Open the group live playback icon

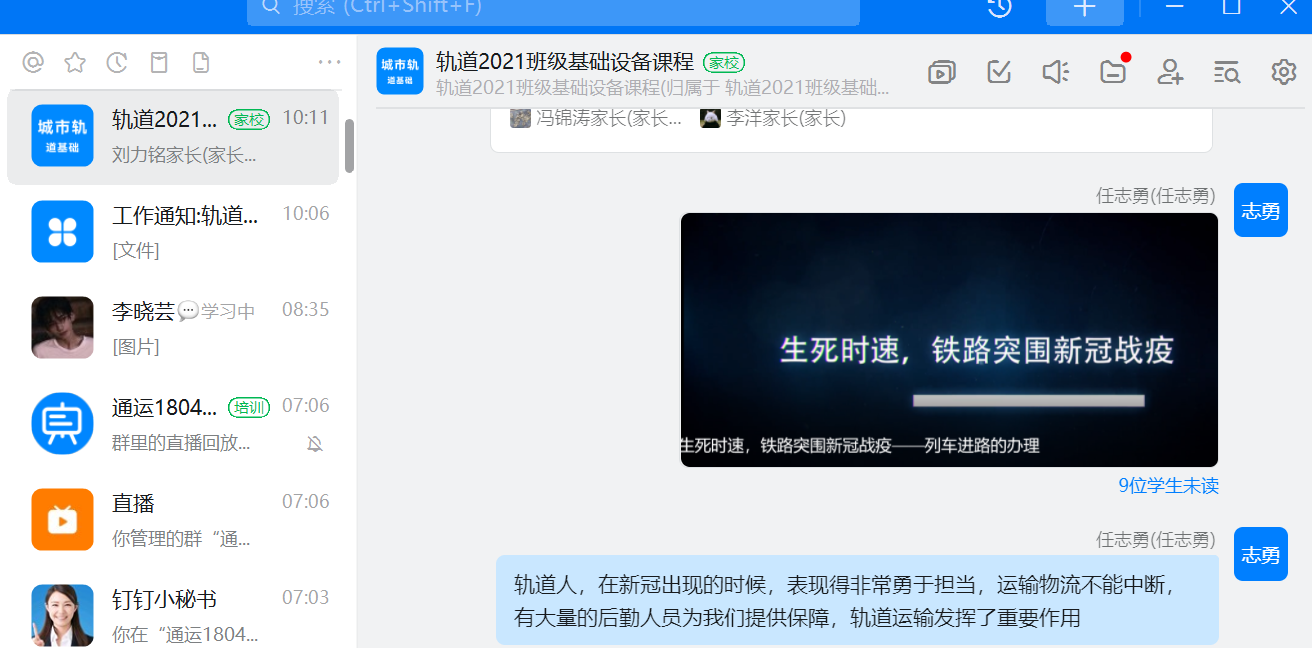click(x=941, y=72)
